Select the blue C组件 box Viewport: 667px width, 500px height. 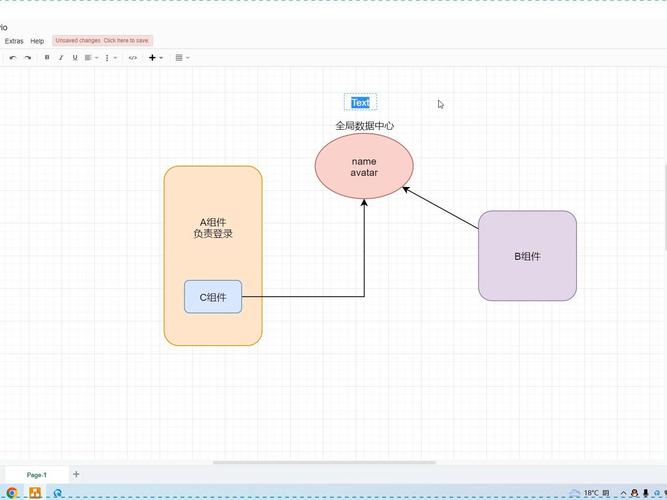(x=213, y=297)
